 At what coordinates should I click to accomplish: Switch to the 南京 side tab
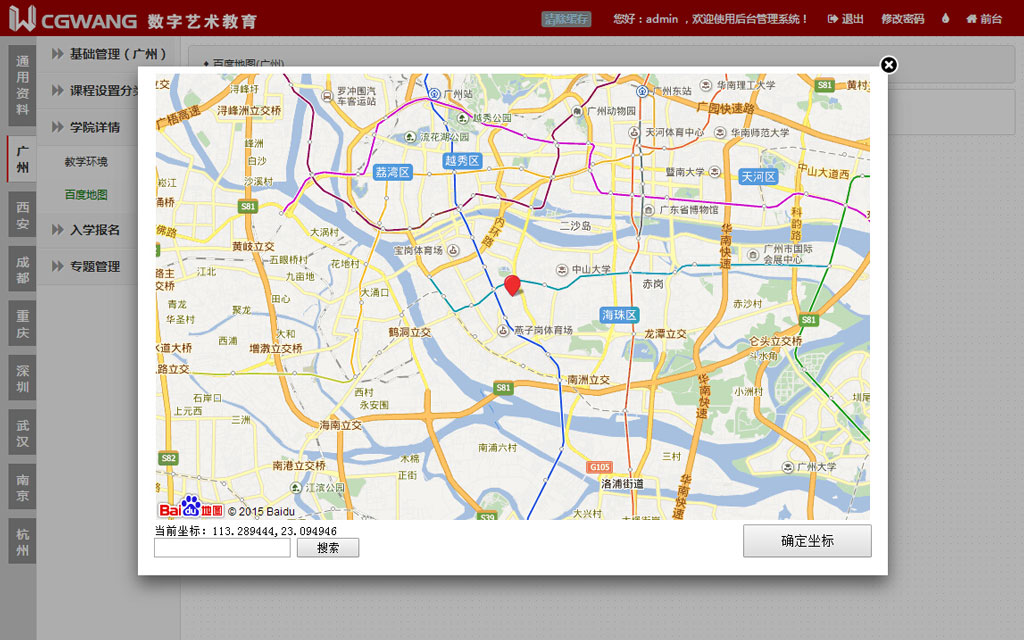[22, 487]
